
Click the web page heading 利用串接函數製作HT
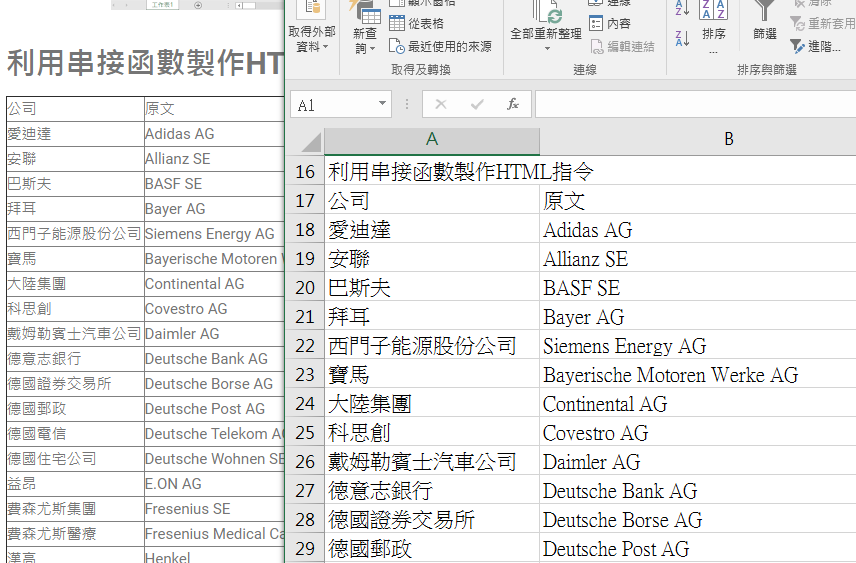146,62
